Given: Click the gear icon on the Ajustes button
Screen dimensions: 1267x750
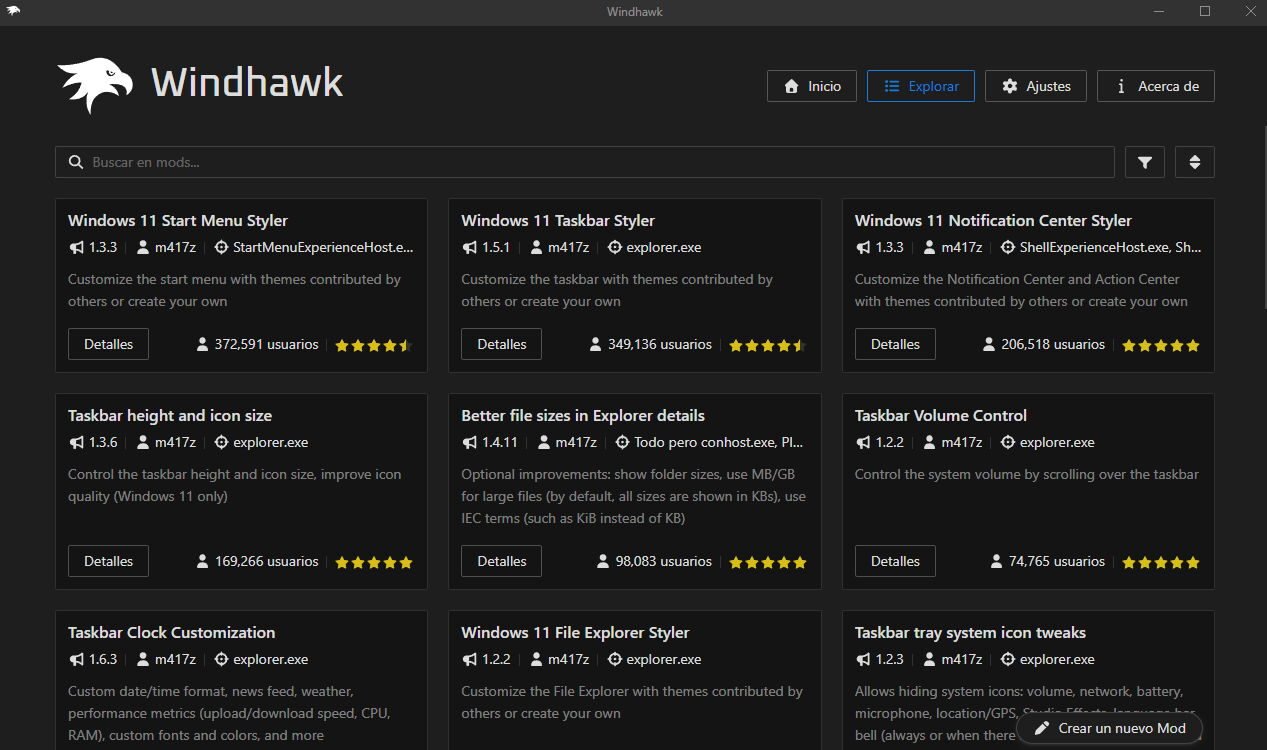Looking at the screenshot, I should [1009, 86].
